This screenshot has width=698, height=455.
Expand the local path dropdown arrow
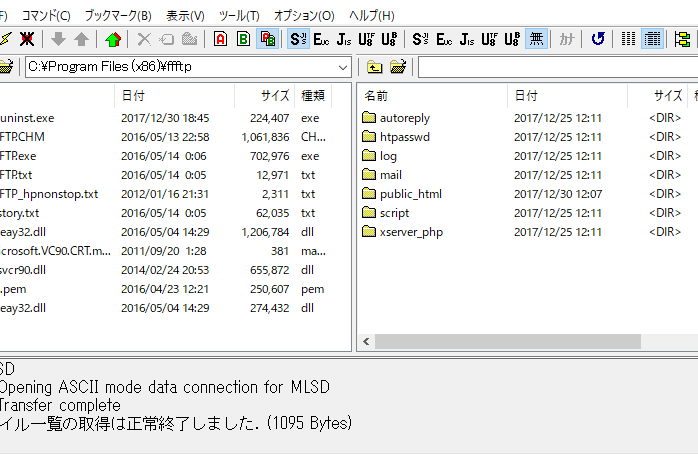pos(344,67)
